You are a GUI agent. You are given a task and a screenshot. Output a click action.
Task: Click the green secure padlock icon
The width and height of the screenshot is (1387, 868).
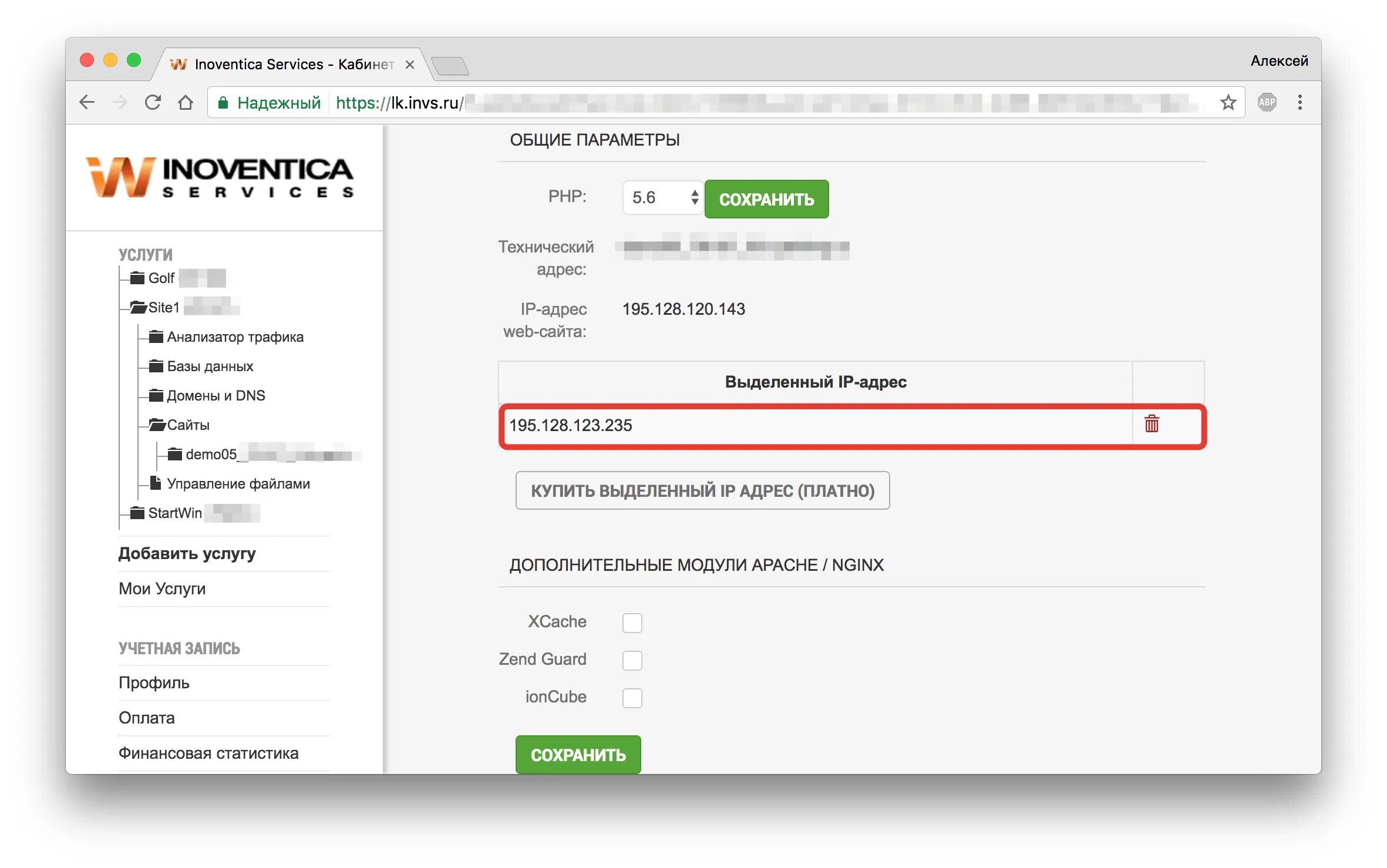[223, 103]
